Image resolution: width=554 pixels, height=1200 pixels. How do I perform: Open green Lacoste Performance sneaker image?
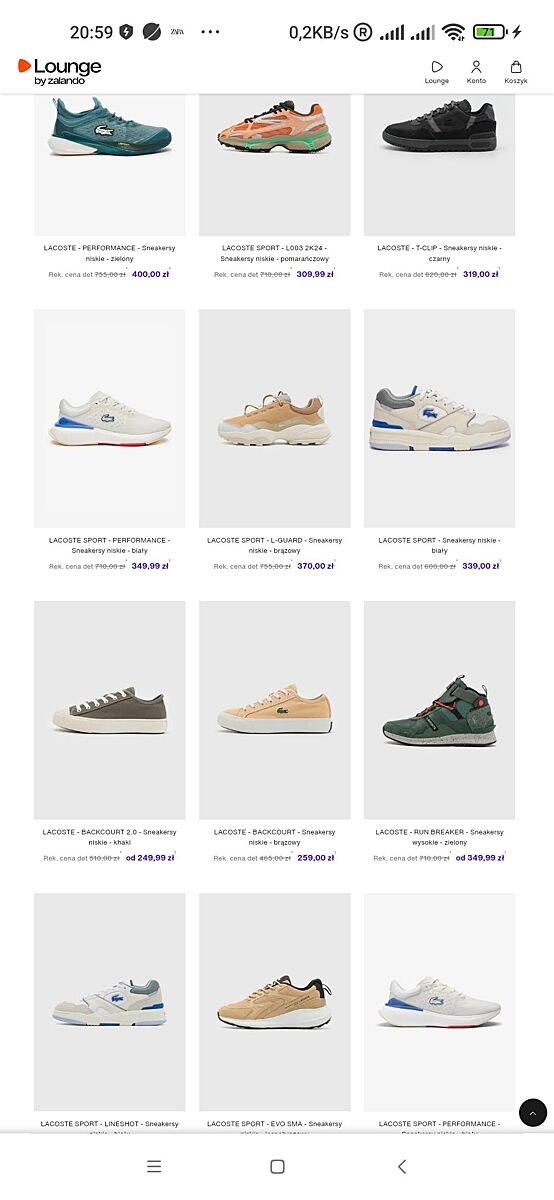click(110, 165)
